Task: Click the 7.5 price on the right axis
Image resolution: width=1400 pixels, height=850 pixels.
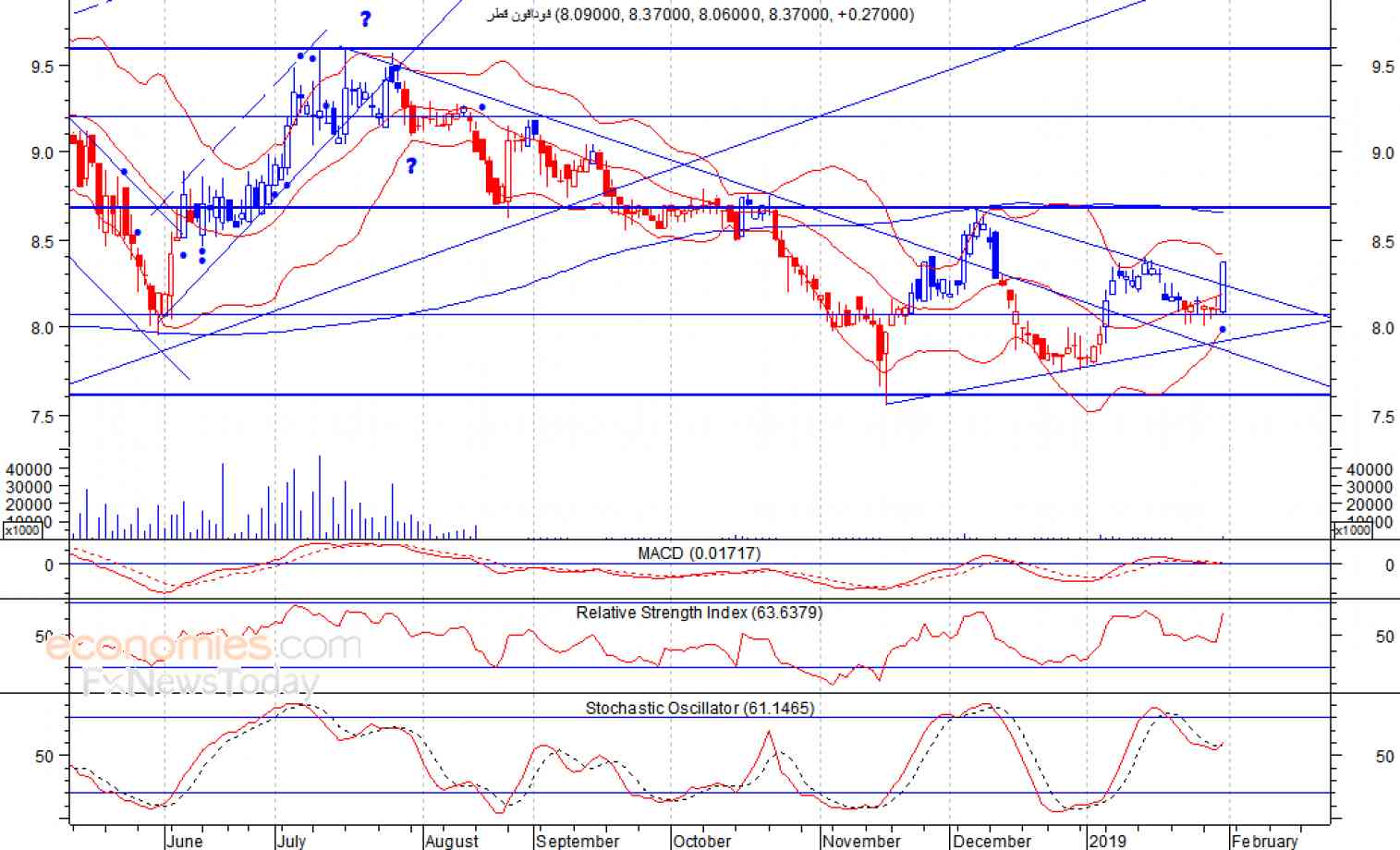Action: (1382, 418)
